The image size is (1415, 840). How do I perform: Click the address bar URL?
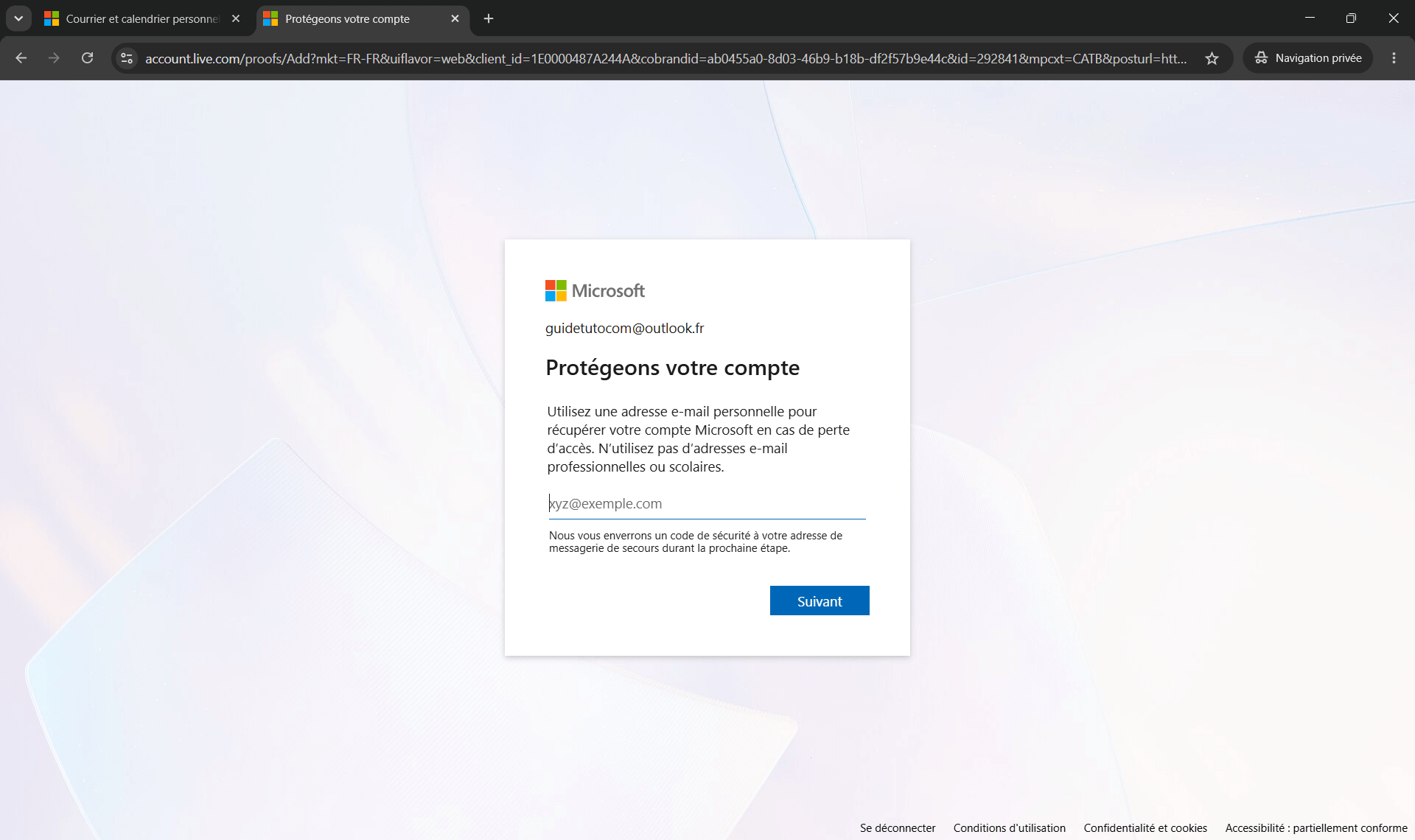(665, 58)
